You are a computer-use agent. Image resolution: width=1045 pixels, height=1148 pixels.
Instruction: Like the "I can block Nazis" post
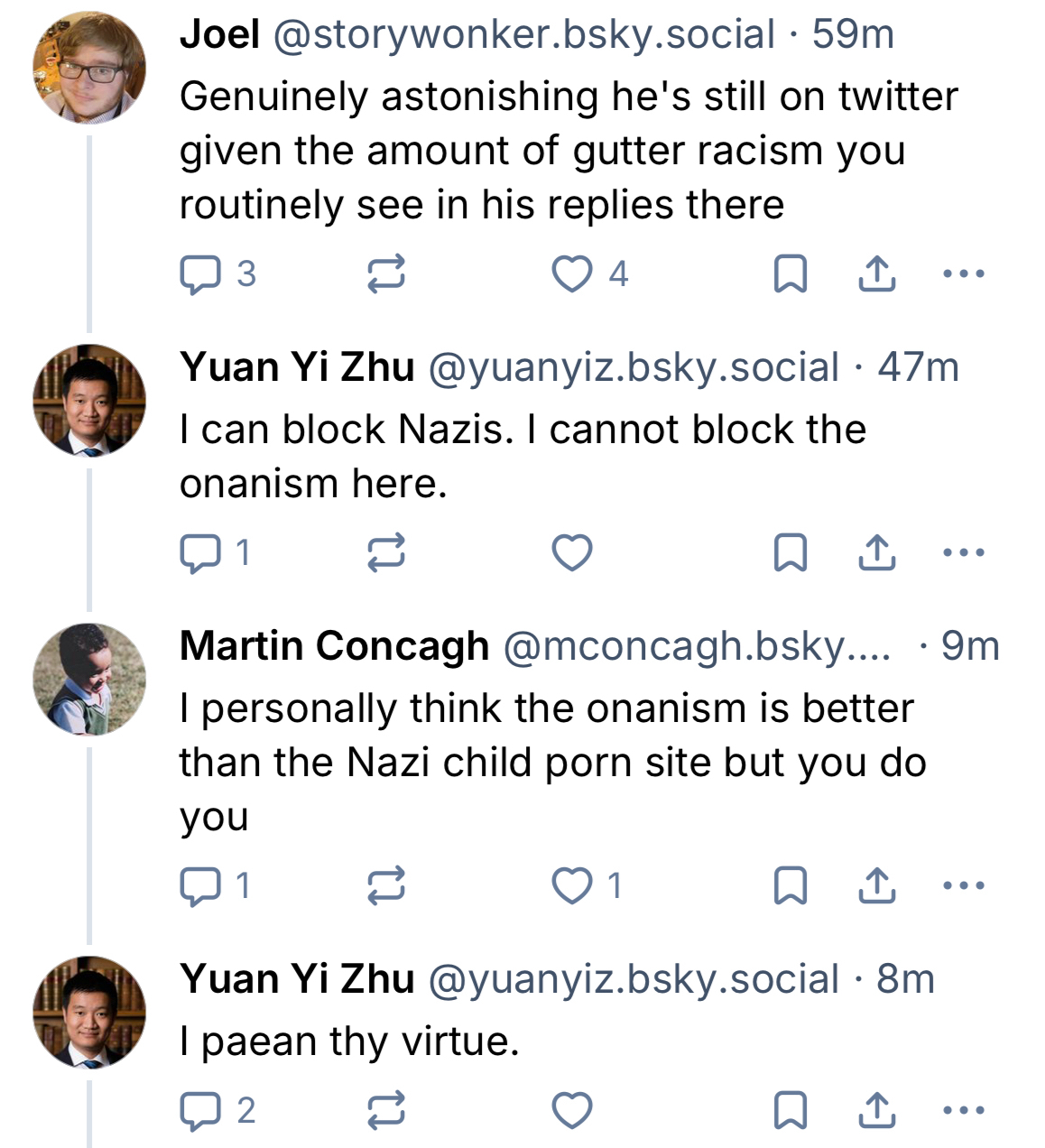pyautogui.click(x=572, y=553)
